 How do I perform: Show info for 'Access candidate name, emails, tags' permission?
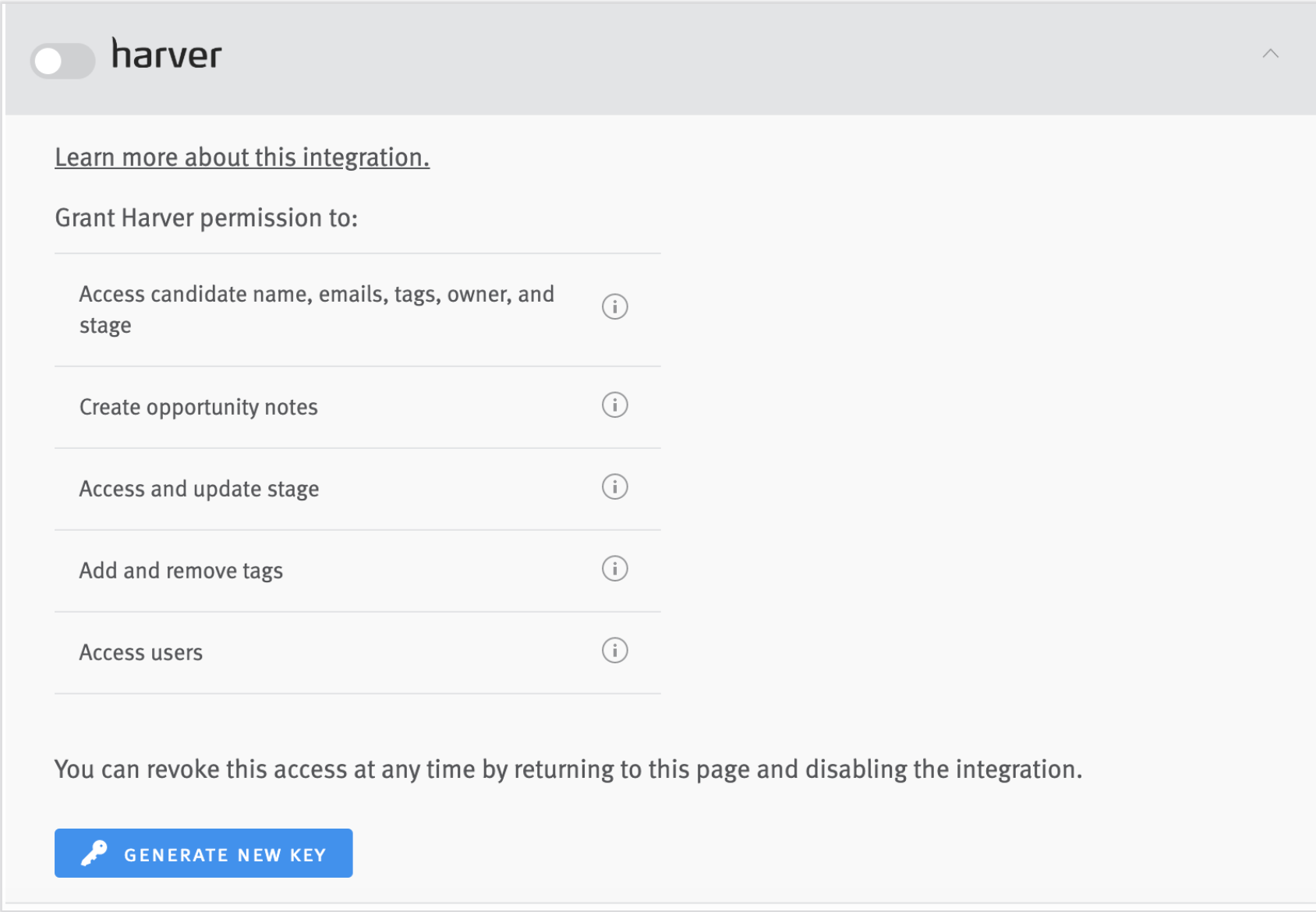pyautogui.click(x=614, y=306)
